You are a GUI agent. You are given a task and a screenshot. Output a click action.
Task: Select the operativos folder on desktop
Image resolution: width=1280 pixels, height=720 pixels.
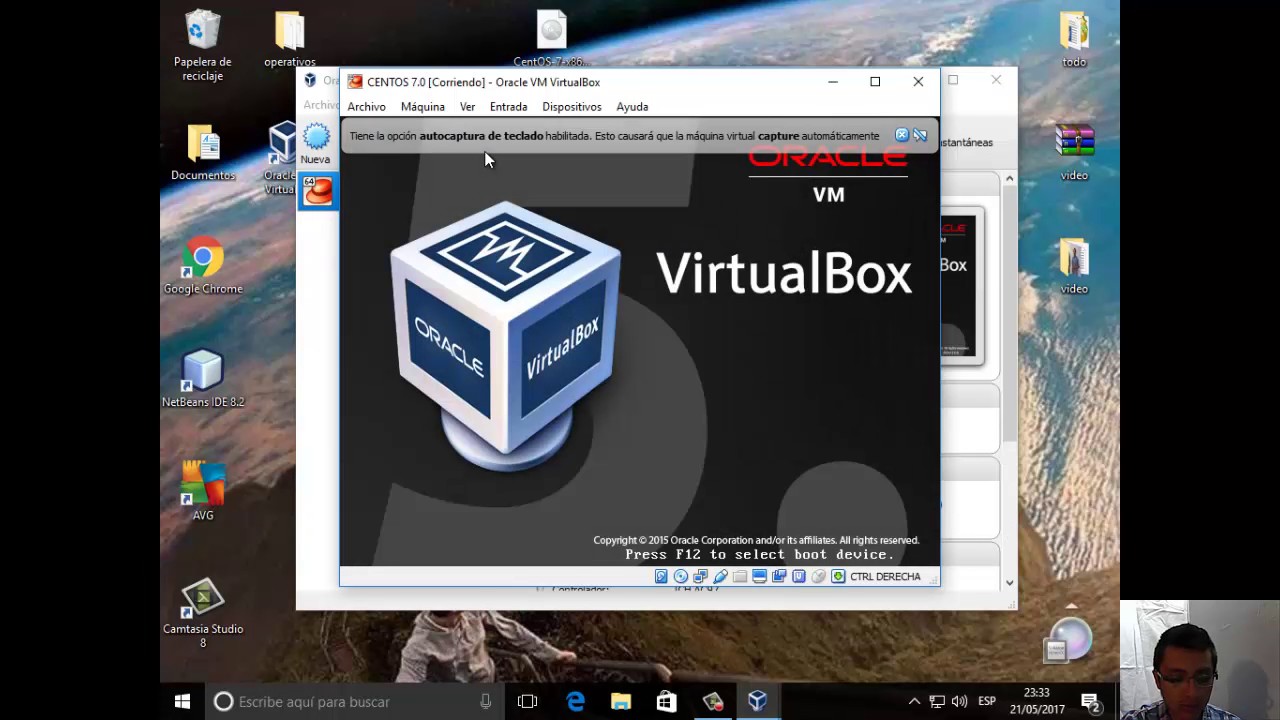pos(290,39)
